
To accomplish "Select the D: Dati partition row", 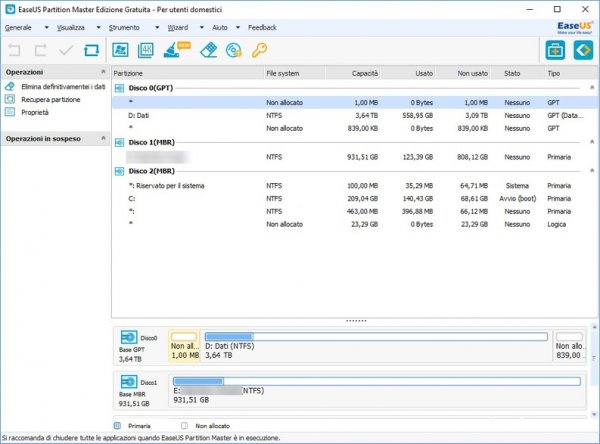I will tap(354, 116).
